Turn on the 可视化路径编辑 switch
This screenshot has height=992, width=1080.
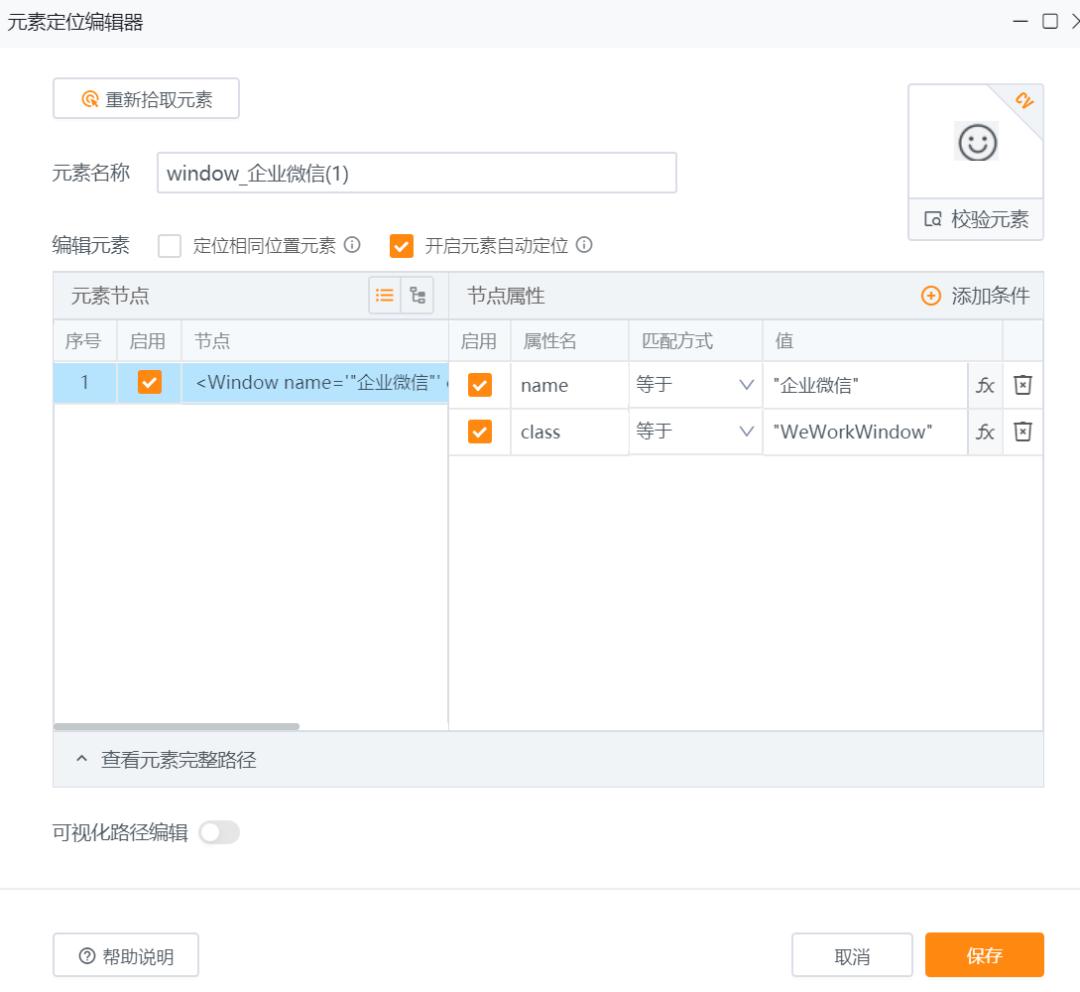(x=218, y=832)
